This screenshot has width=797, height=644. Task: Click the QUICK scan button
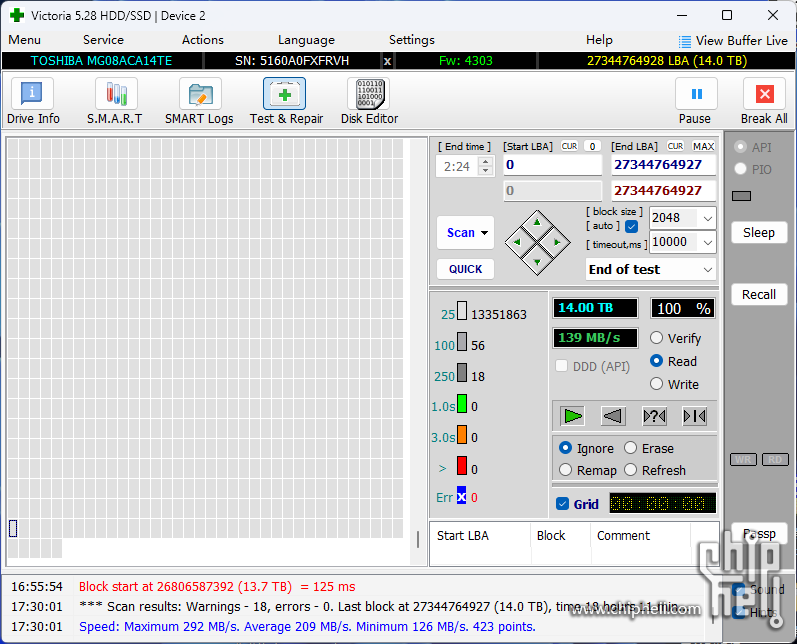pos(465,269)
